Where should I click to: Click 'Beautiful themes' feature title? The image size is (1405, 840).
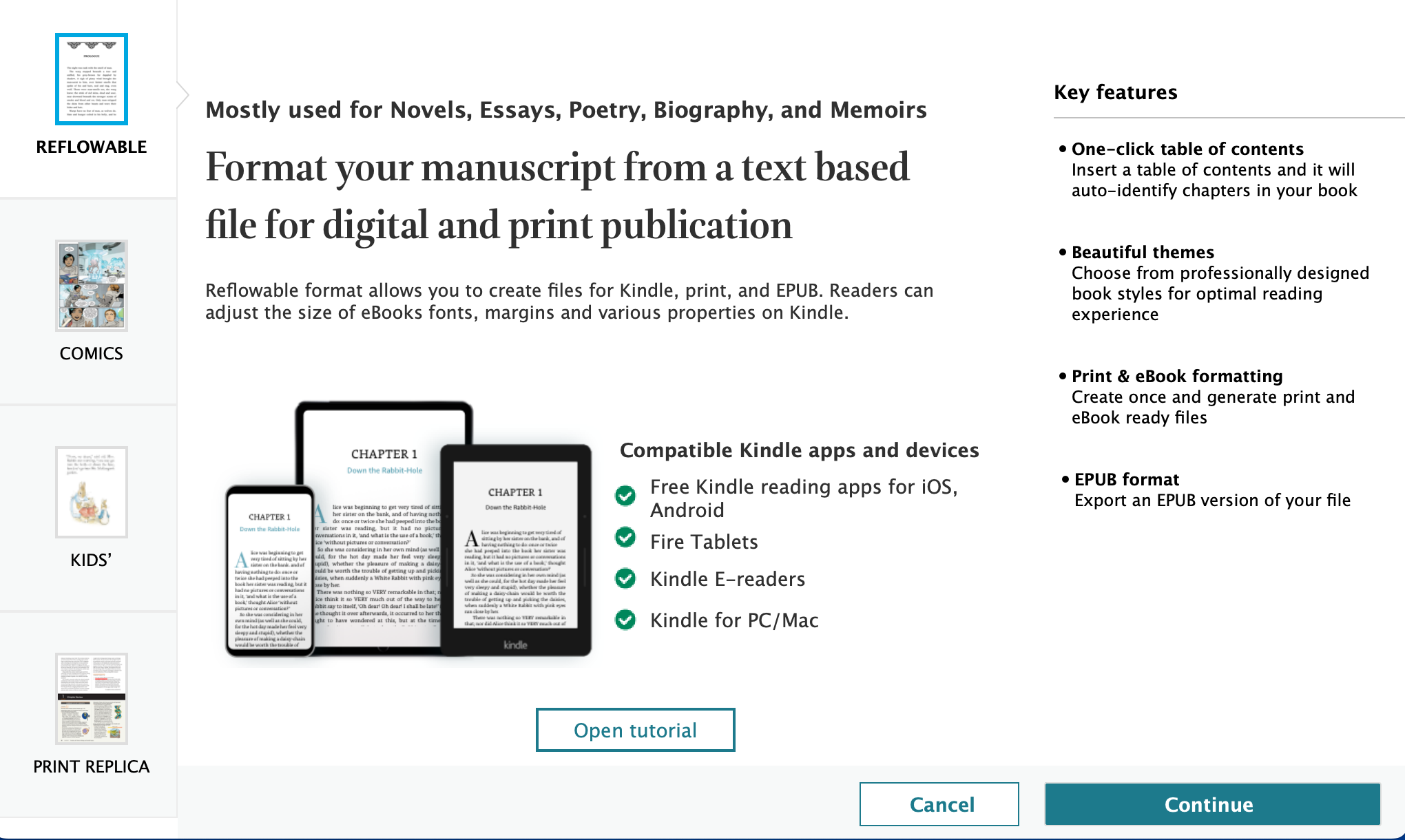coord(1143,252)
